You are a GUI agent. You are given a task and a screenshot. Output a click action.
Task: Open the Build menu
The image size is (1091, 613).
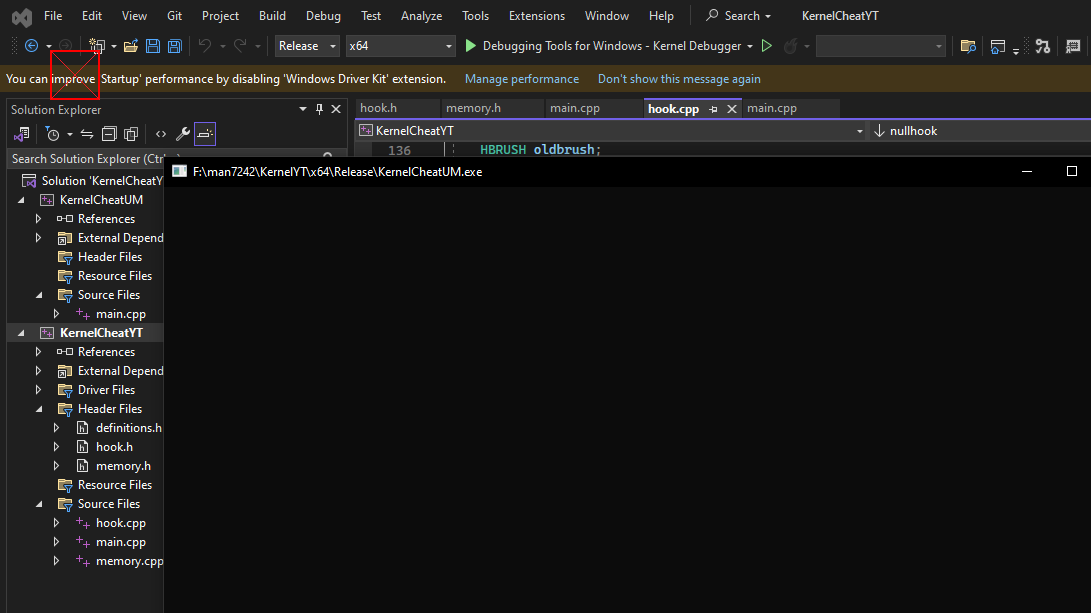272,16
